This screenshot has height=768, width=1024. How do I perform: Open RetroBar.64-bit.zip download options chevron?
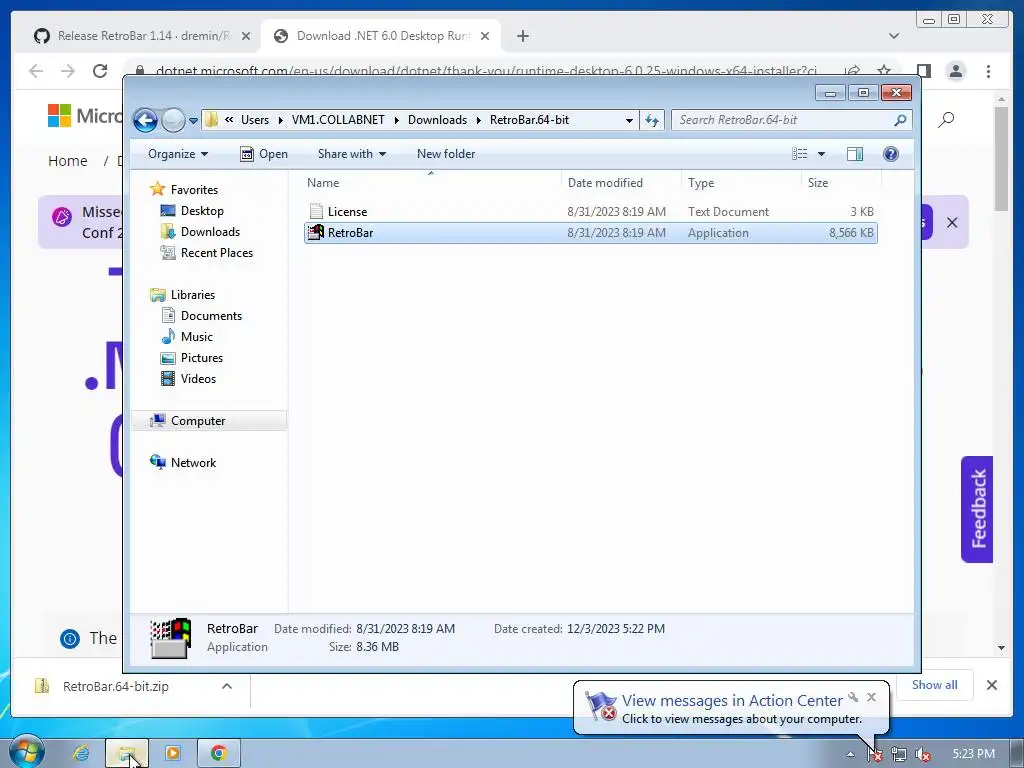point(227,686)
